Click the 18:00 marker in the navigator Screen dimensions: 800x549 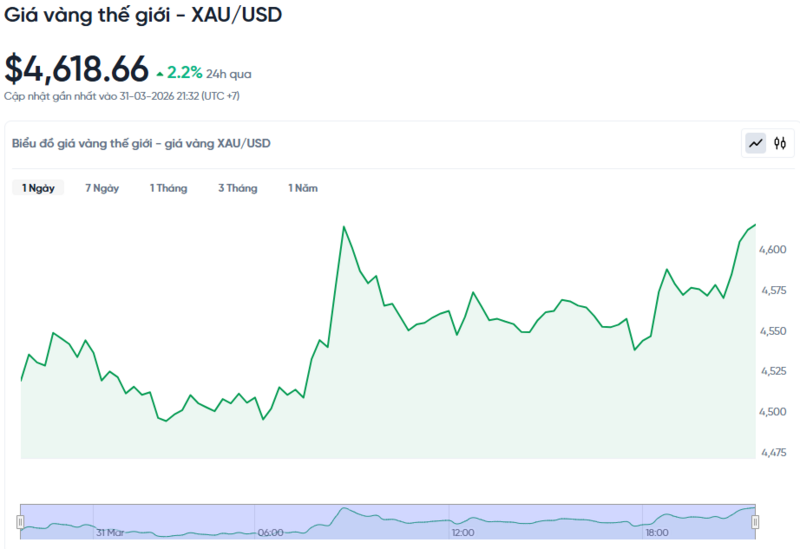tap(656, 533)
